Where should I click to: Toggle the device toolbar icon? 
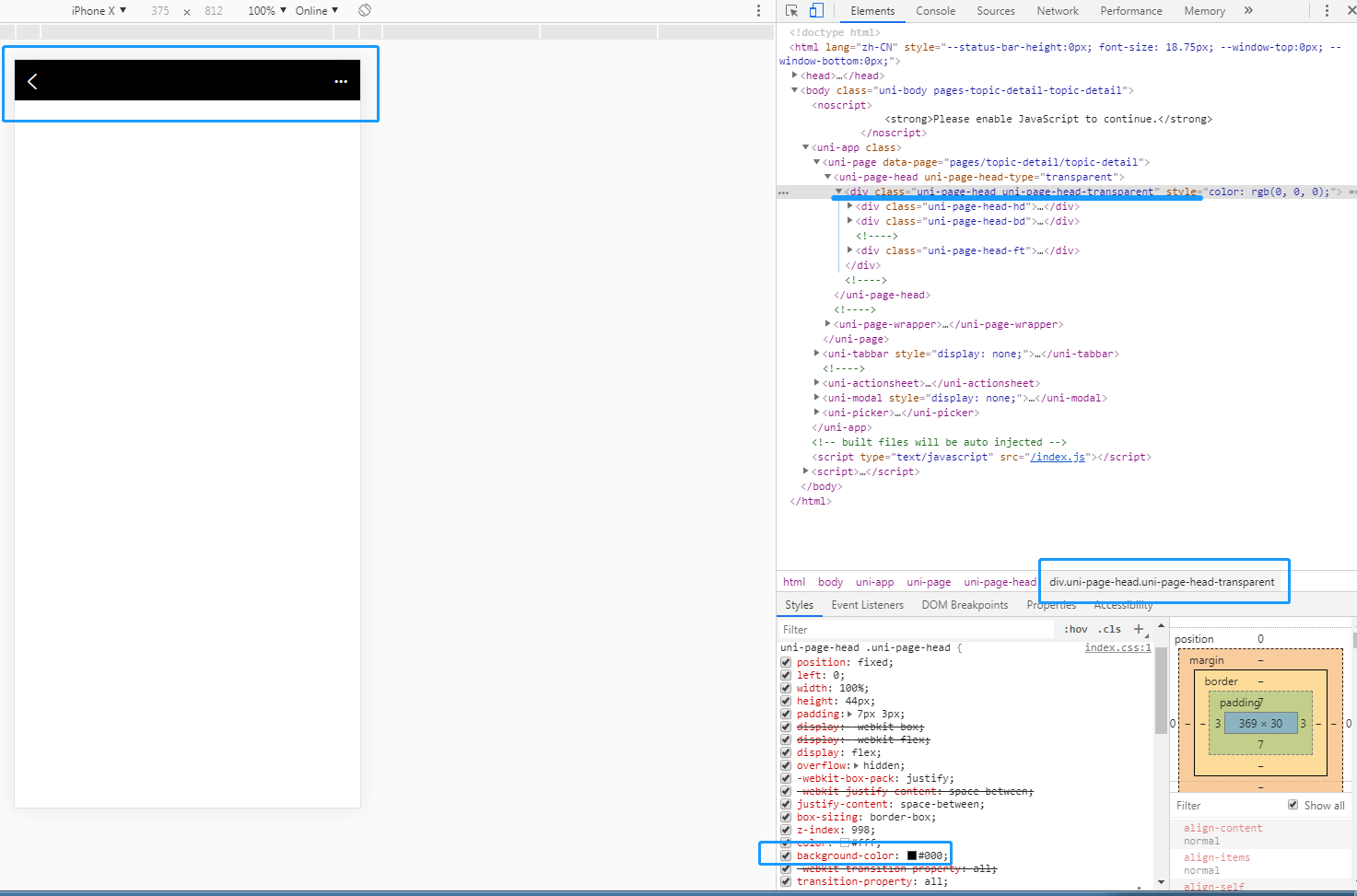[816, 10]
